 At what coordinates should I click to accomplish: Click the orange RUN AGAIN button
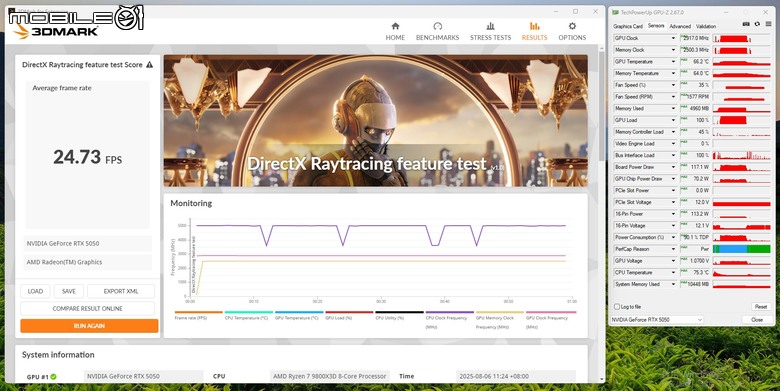[x=89, y=326]
